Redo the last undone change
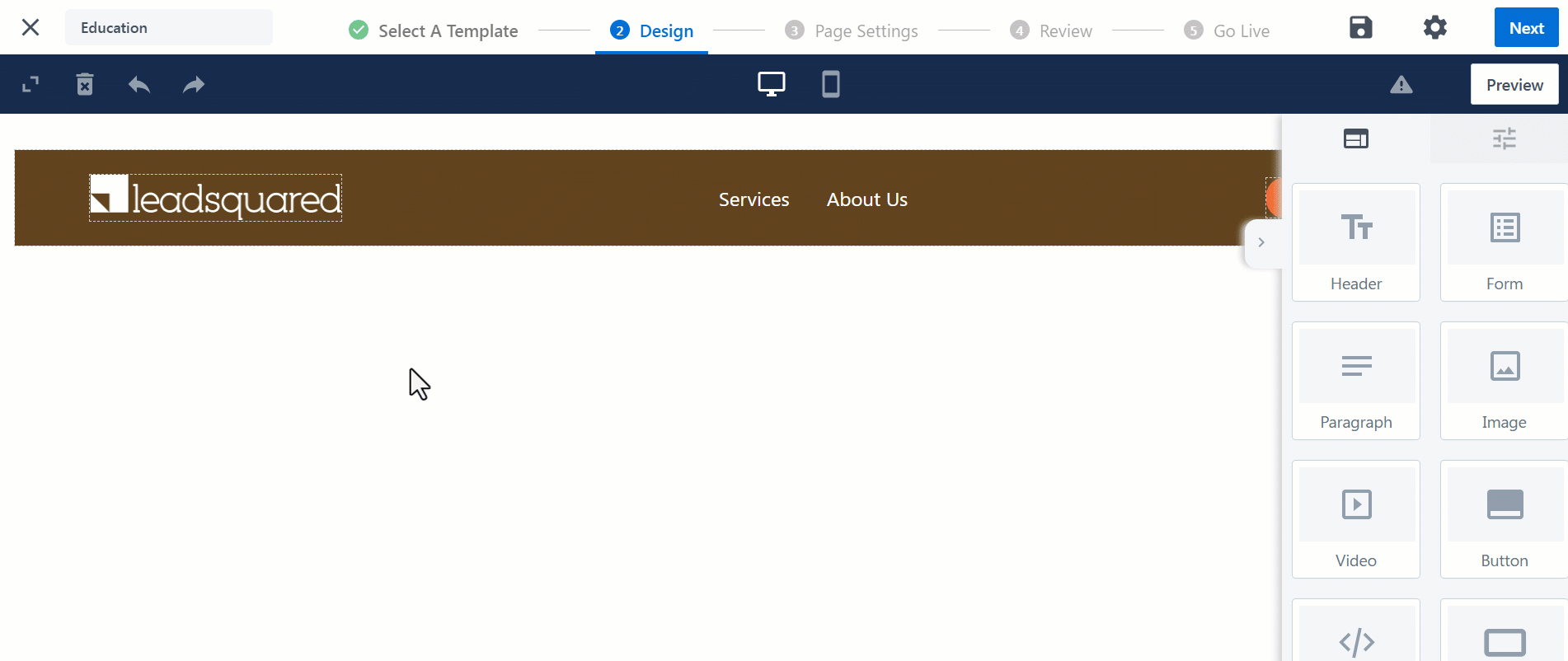 tap(194, 84)
